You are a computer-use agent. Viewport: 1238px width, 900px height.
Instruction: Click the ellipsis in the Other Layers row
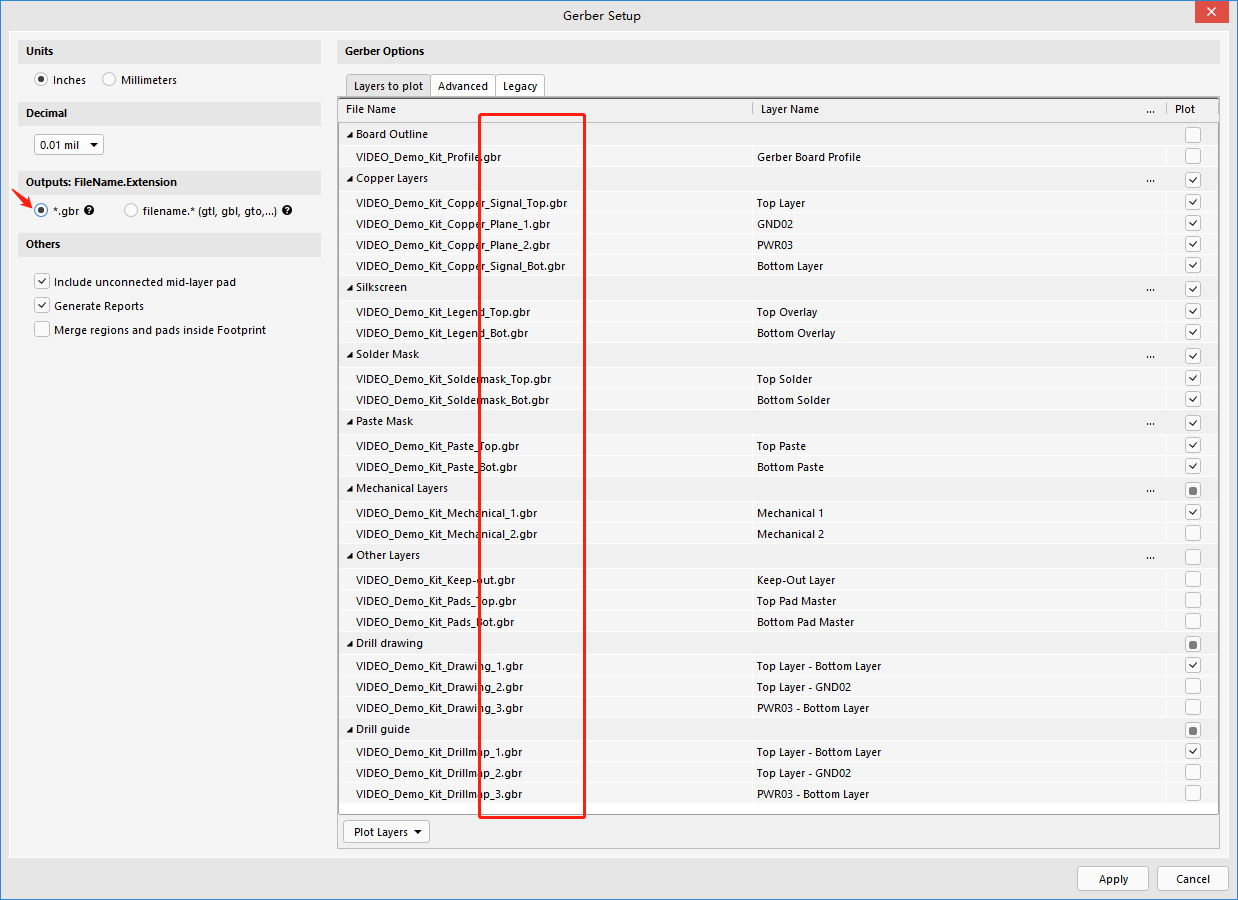tap(1150, 557)
